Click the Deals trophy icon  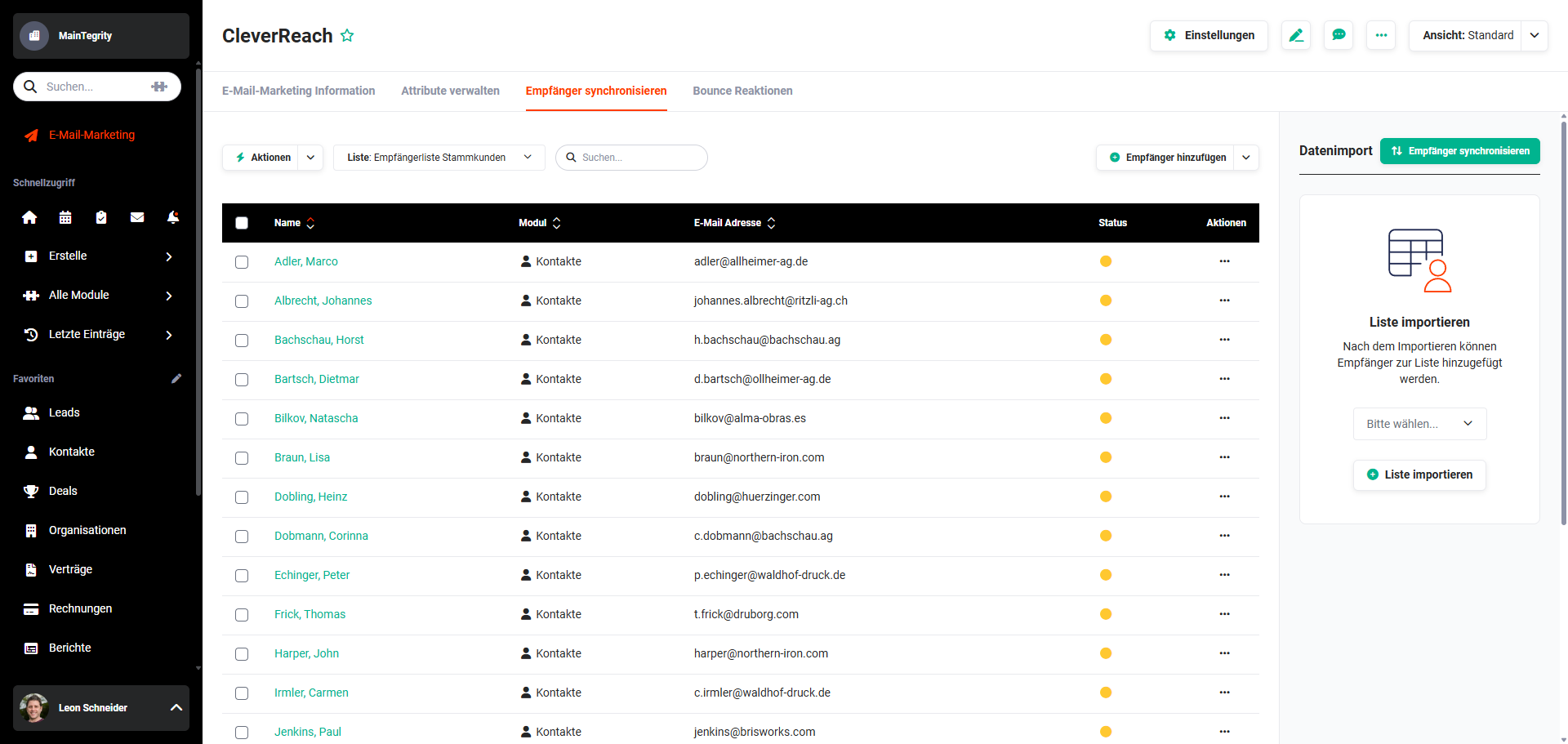[31, 491]
